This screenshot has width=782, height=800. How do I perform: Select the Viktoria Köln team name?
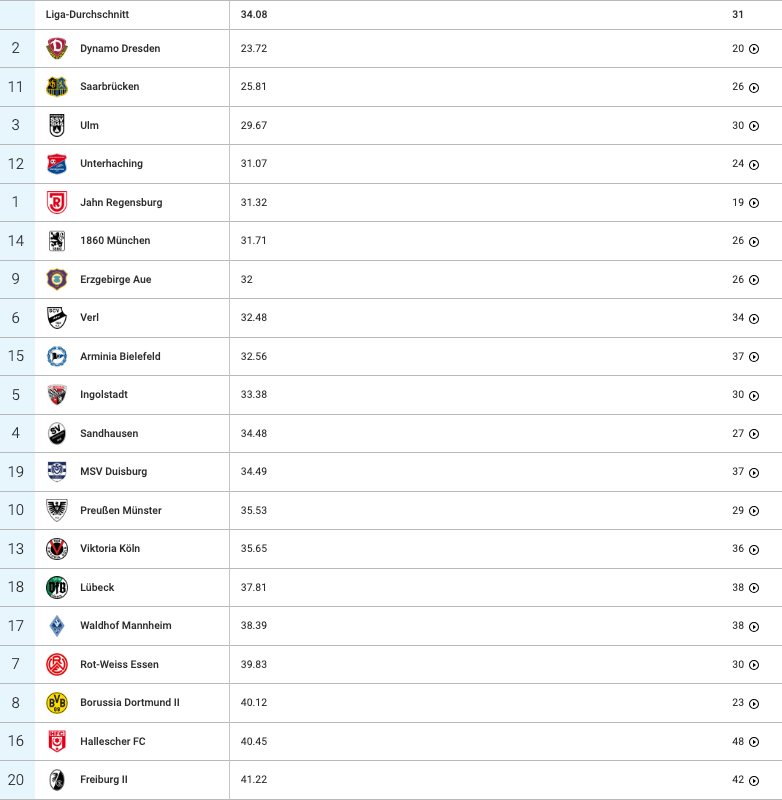tap(110, 548)
